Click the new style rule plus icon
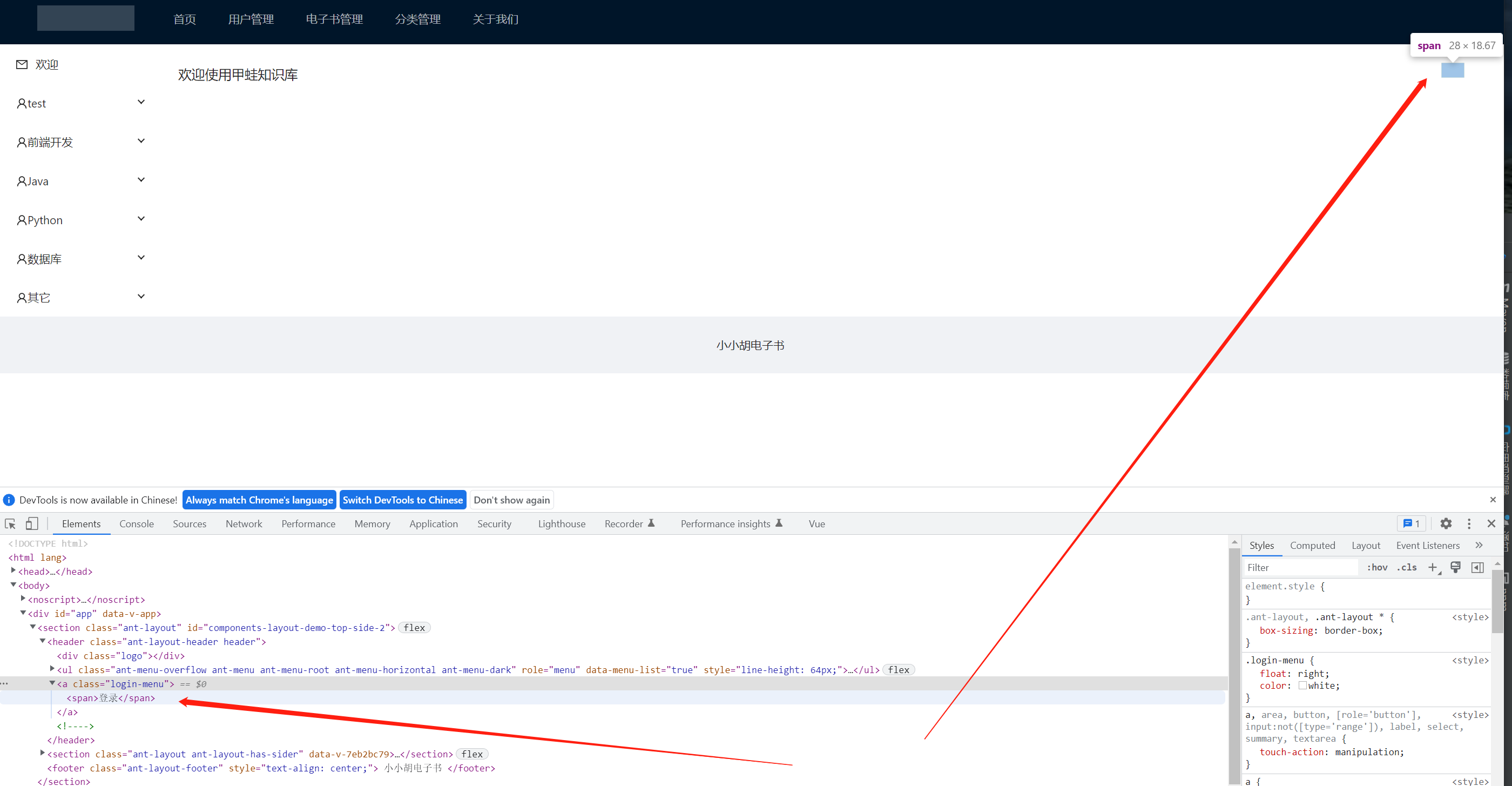This screenshot has width=1512, height=786. 1433,567
